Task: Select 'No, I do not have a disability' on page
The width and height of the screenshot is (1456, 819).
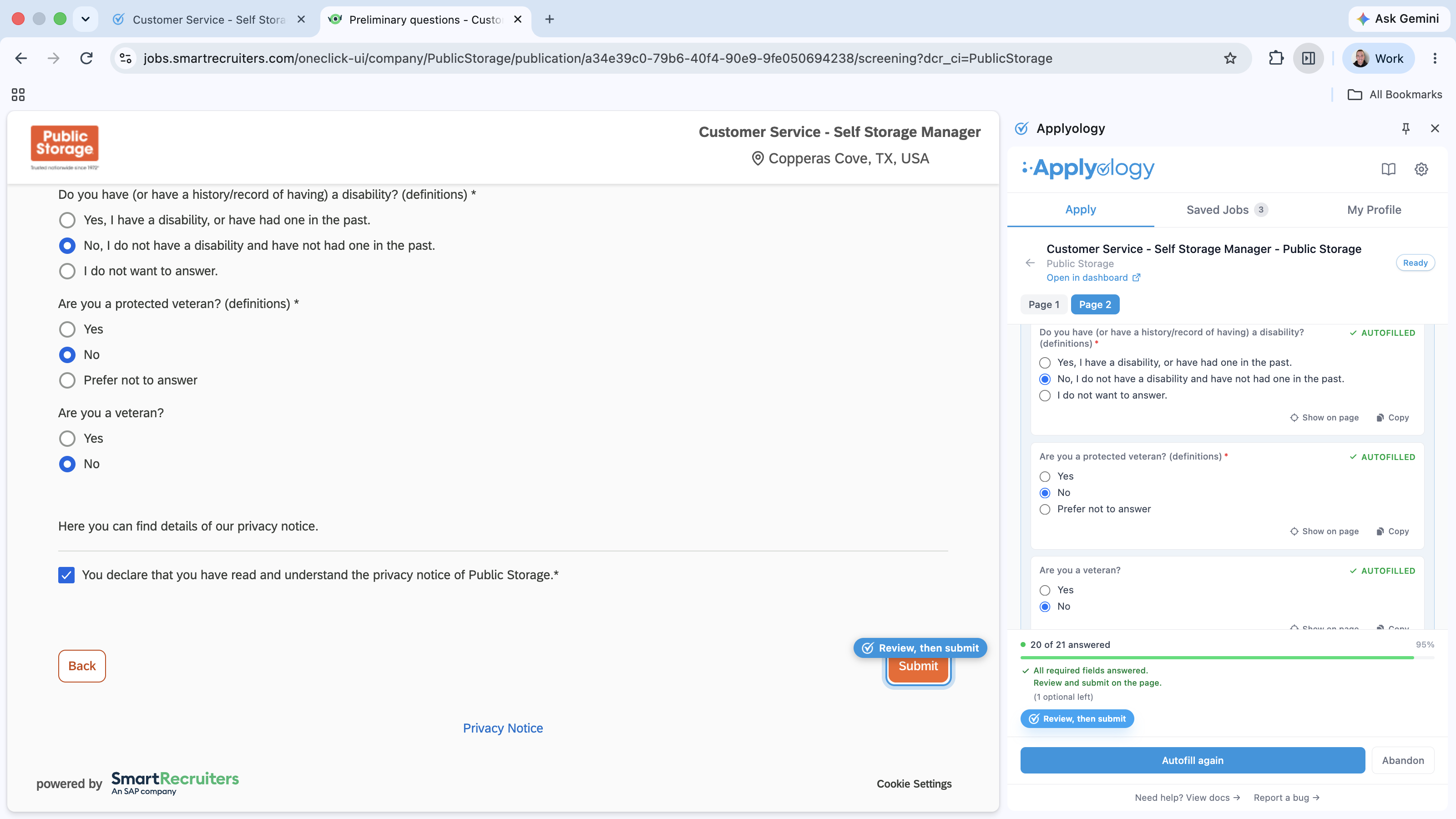Action: click(x=67, y=245)
